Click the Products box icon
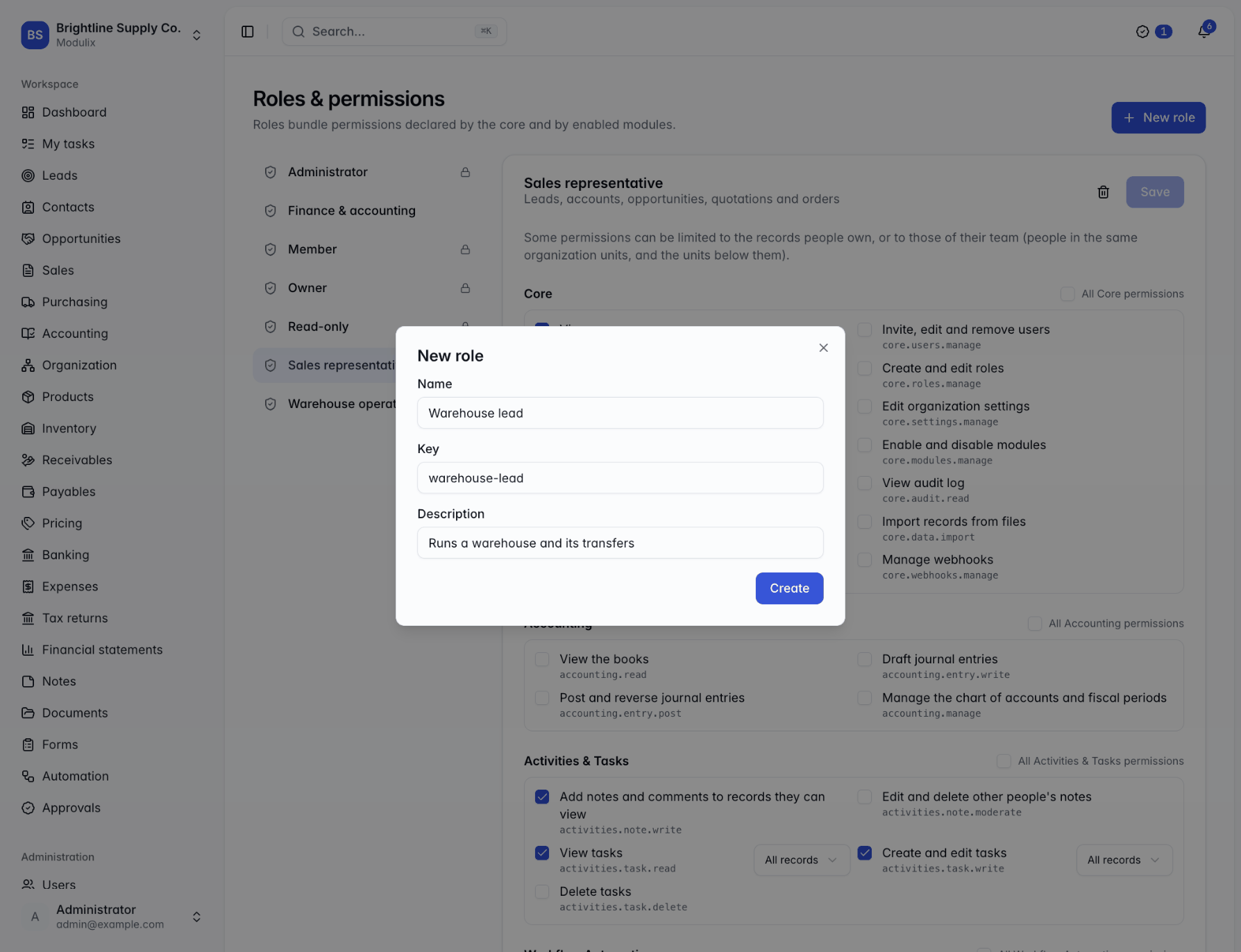The image size is (1241, 952). pyautogui.click(x=28, y=397)
